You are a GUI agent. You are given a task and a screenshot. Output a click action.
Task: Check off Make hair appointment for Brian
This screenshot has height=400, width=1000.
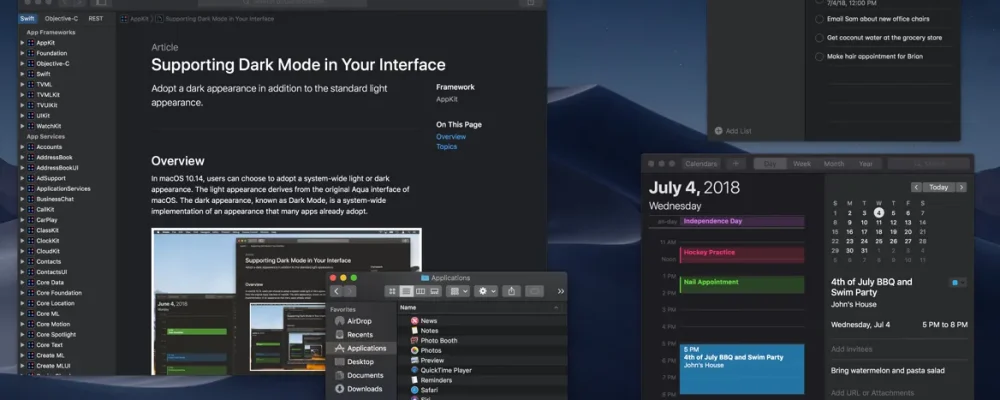coord(820,57)
